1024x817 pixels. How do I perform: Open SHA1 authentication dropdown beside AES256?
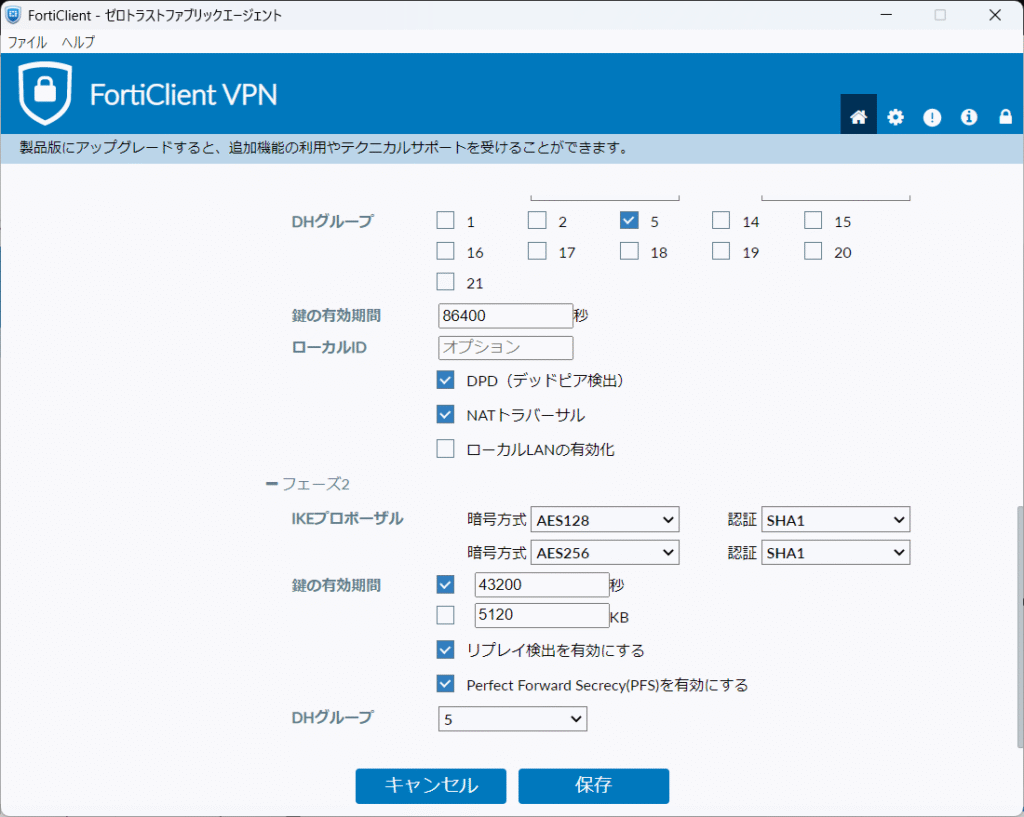click(835, 553)
